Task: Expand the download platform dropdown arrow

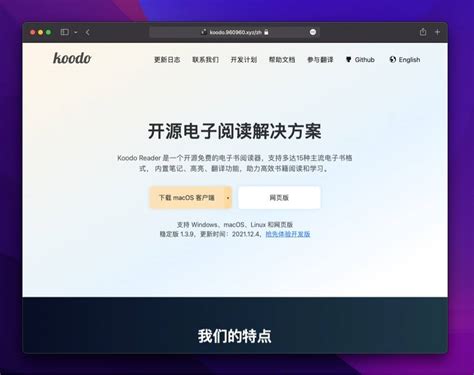Action: (x=228, y=198)
